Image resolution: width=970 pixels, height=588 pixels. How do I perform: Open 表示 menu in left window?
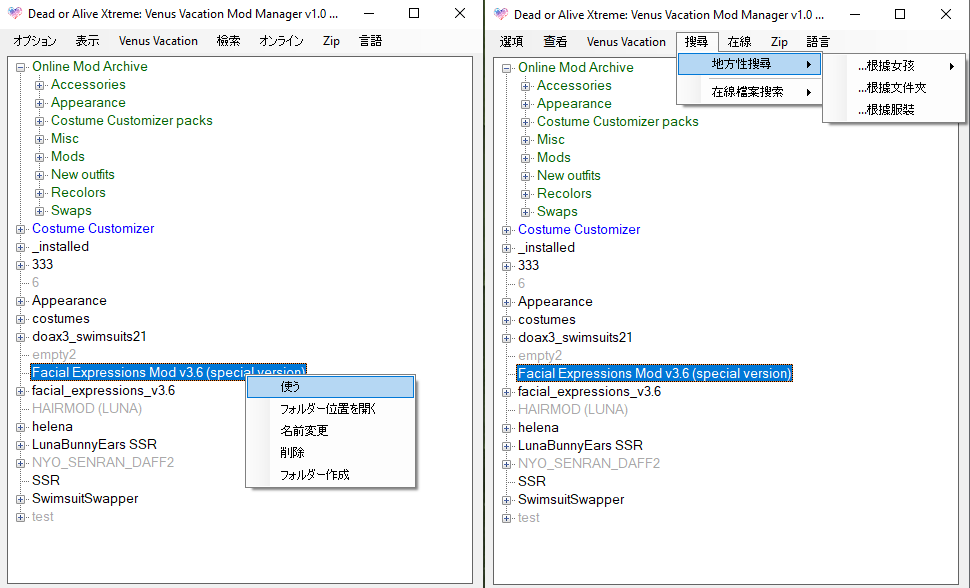point(87,41)
